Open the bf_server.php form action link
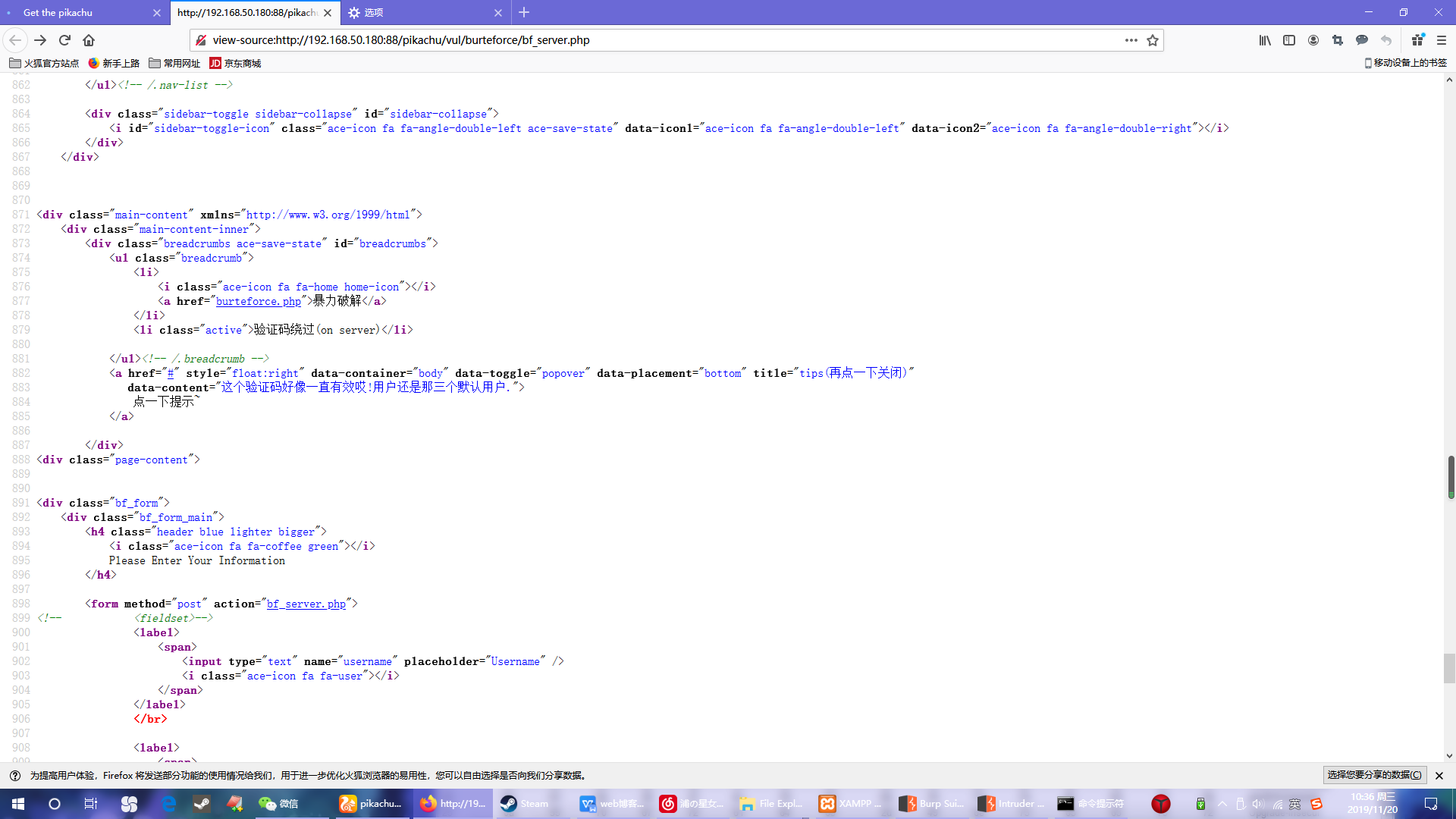Image resolution: width=1456 pixels, height=819 pixels. coord(306,604)
